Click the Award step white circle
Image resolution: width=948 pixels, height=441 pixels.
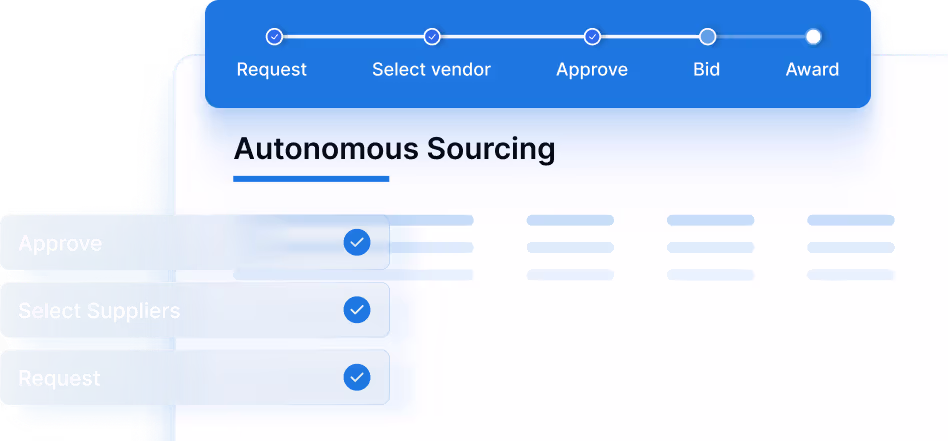[x=813, y=37]
